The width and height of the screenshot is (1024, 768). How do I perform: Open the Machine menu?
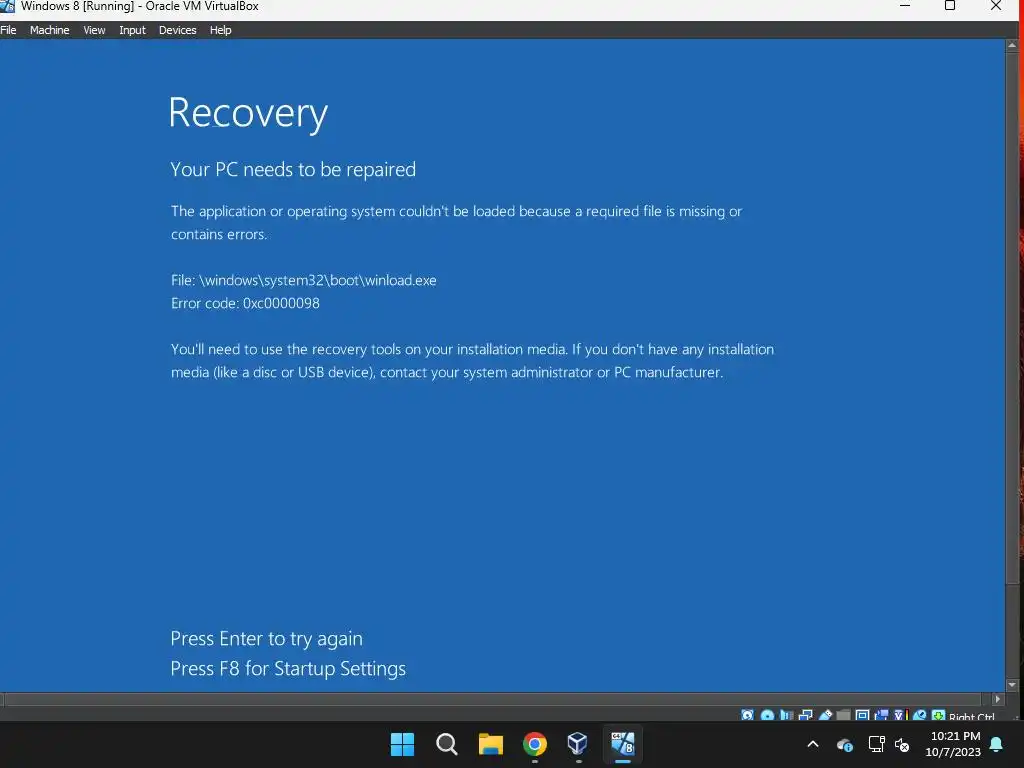click(50, 30)
